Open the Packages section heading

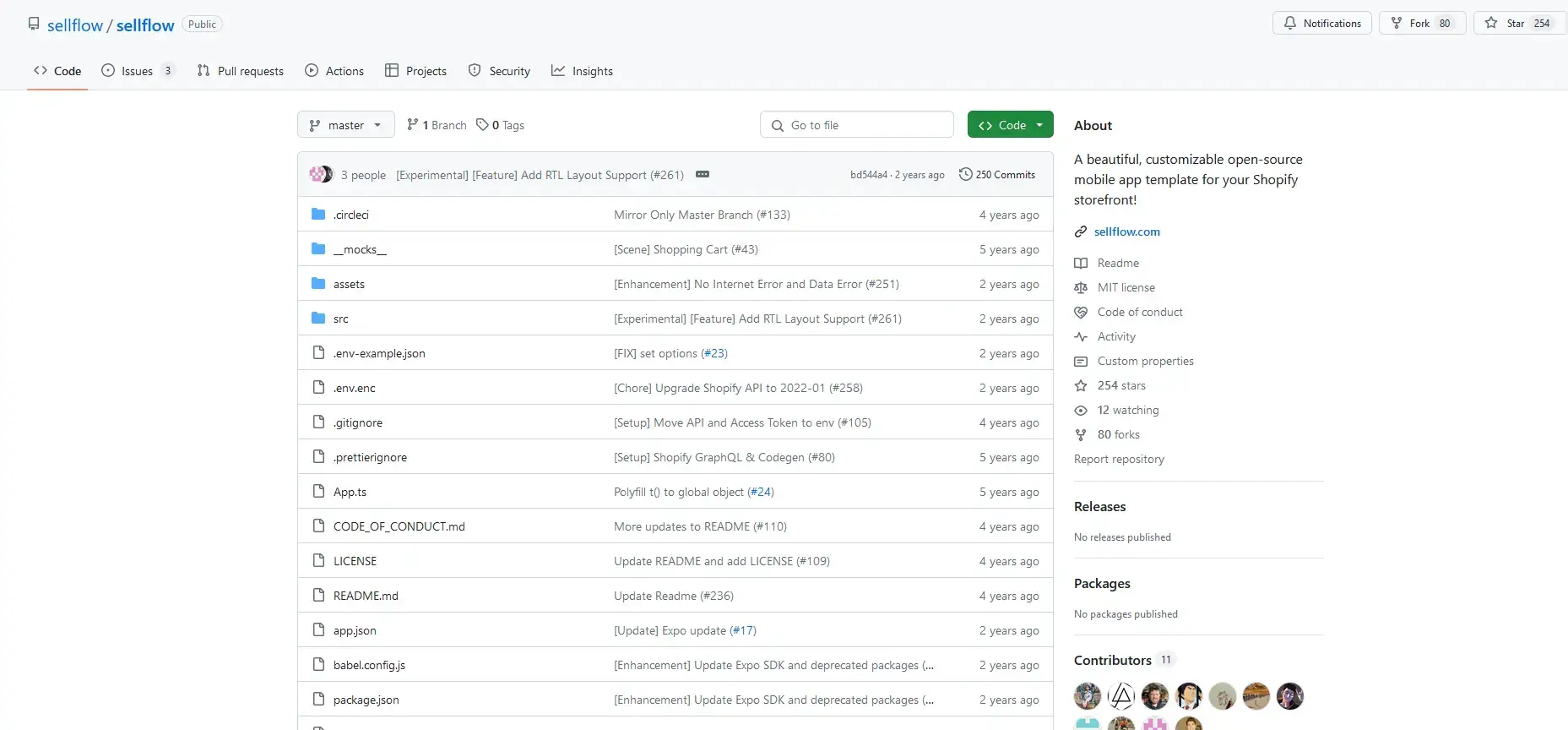[1102, 584]
